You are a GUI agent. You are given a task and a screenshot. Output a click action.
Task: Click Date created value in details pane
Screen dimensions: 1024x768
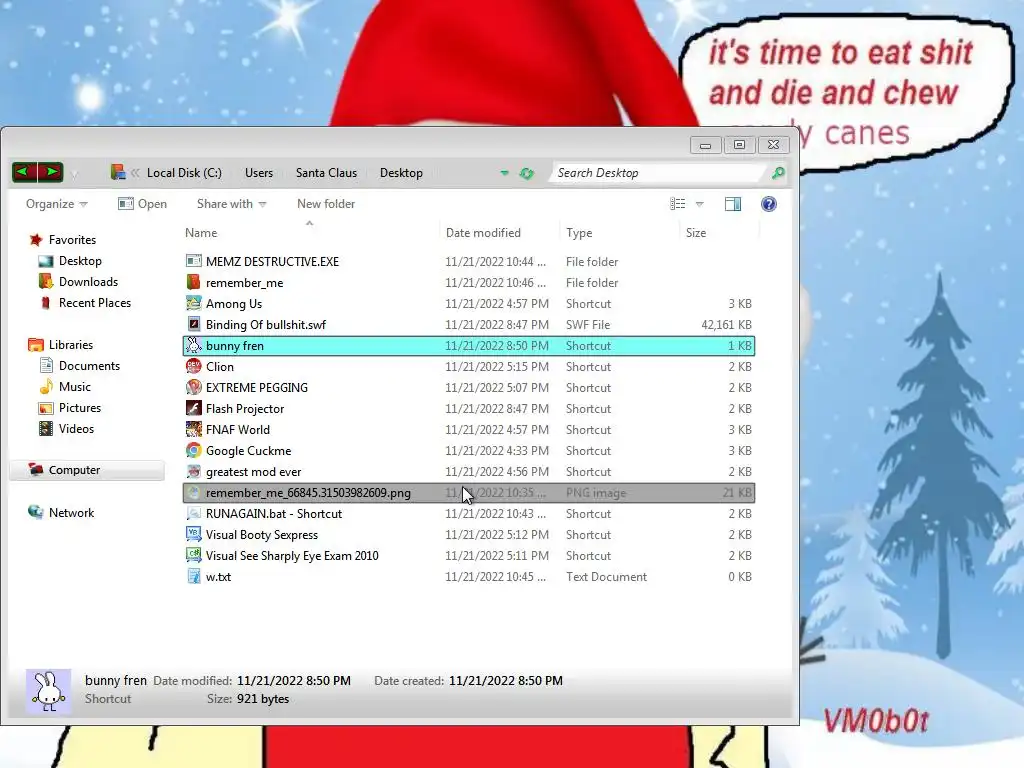(x=505, y=680)
